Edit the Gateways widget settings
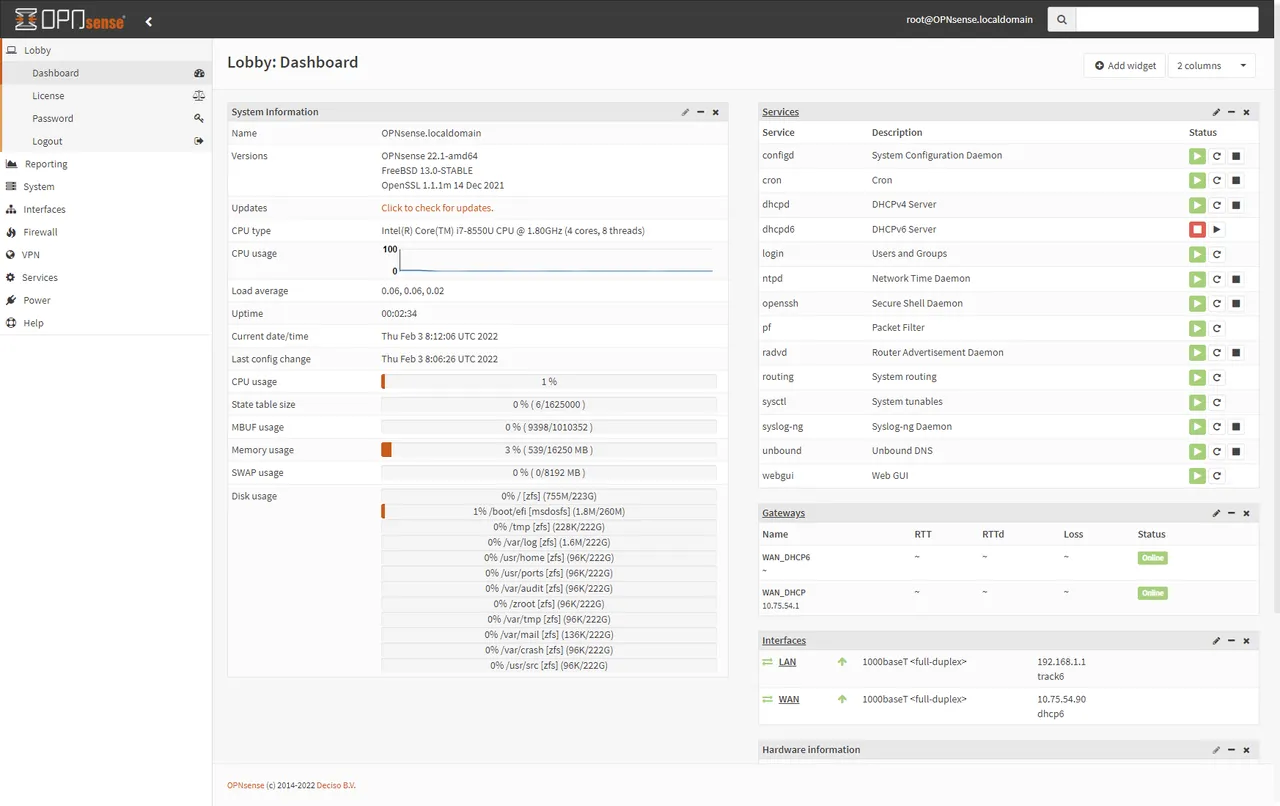 point(1216,513)
